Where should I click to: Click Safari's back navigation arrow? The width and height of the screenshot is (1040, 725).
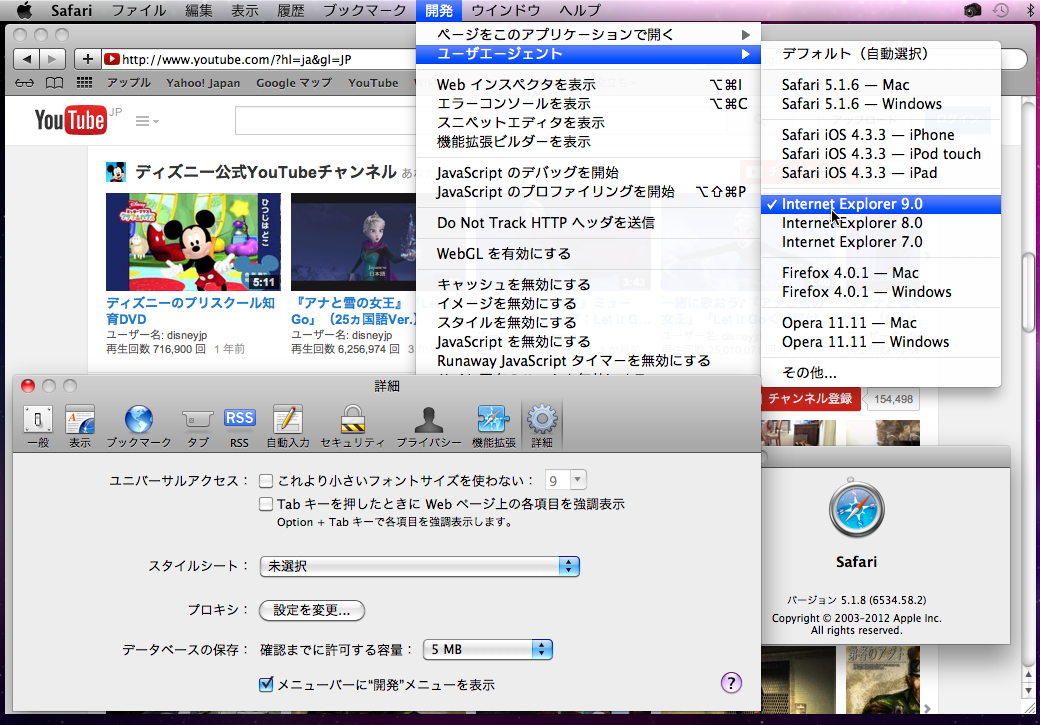click(26, 59)
